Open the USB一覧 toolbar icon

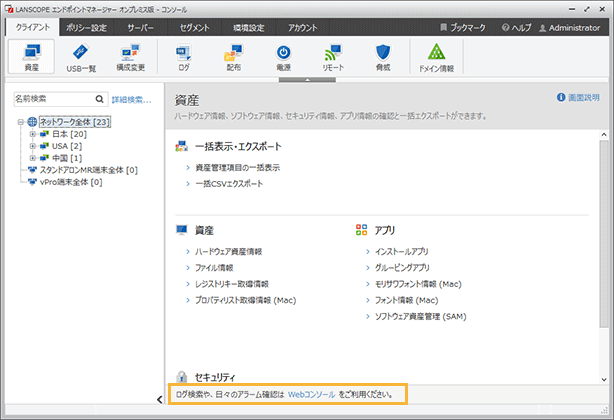coord(80,56)
